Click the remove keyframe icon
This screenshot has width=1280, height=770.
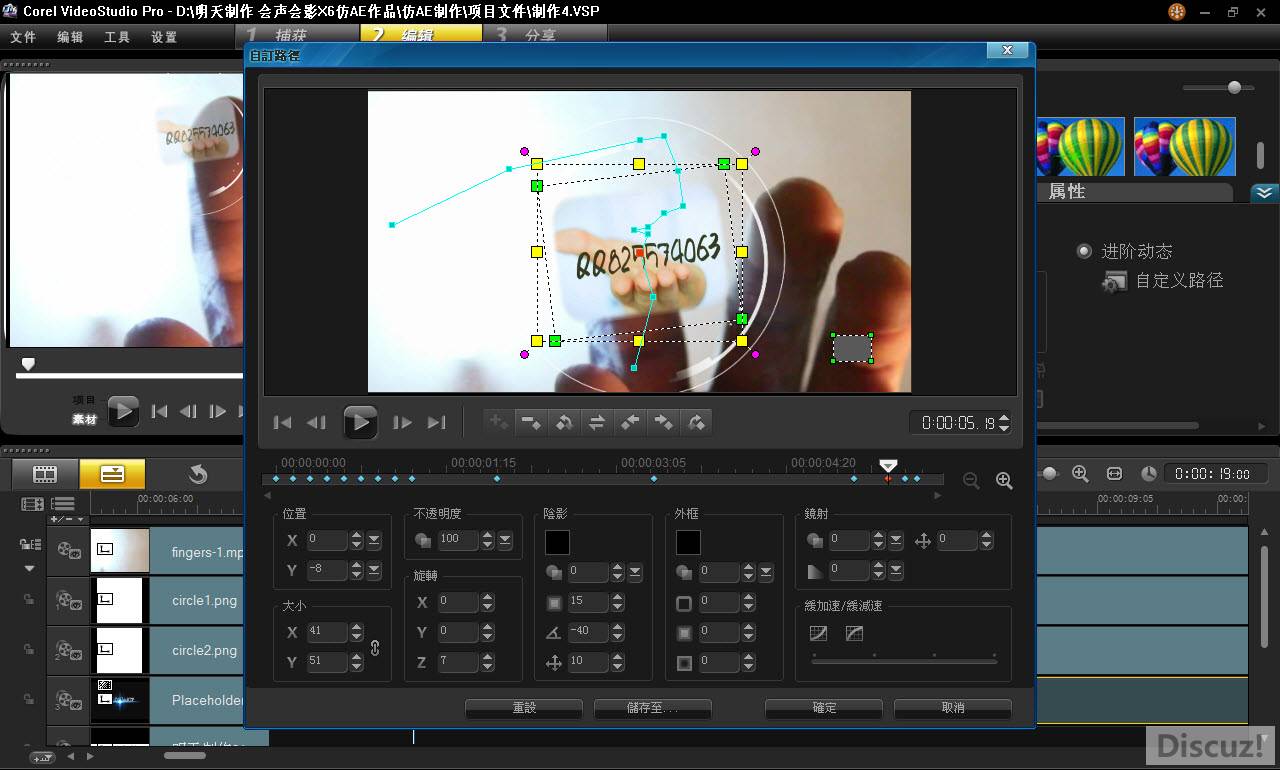[x=531, y=422]
